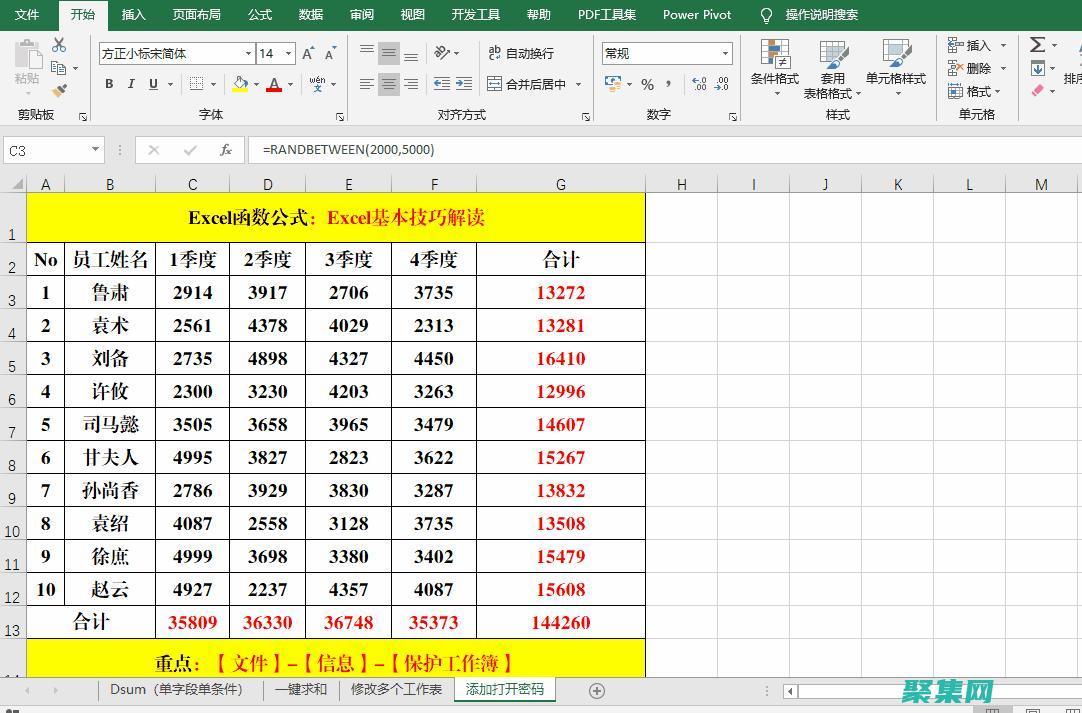
Task: Click the percent style icon
Action: (647, 84)
